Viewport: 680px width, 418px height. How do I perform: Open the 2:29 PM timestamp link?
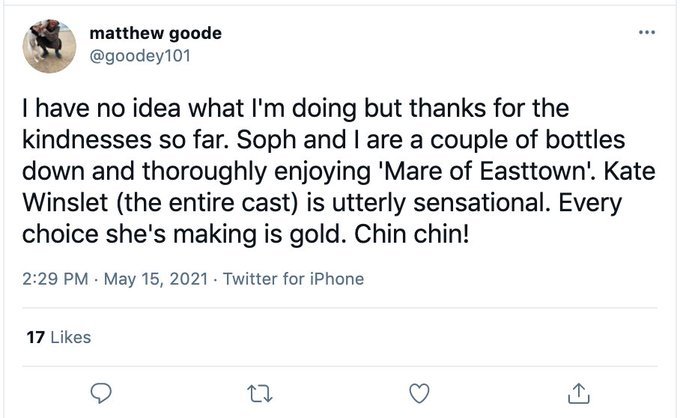click(53, 279)
